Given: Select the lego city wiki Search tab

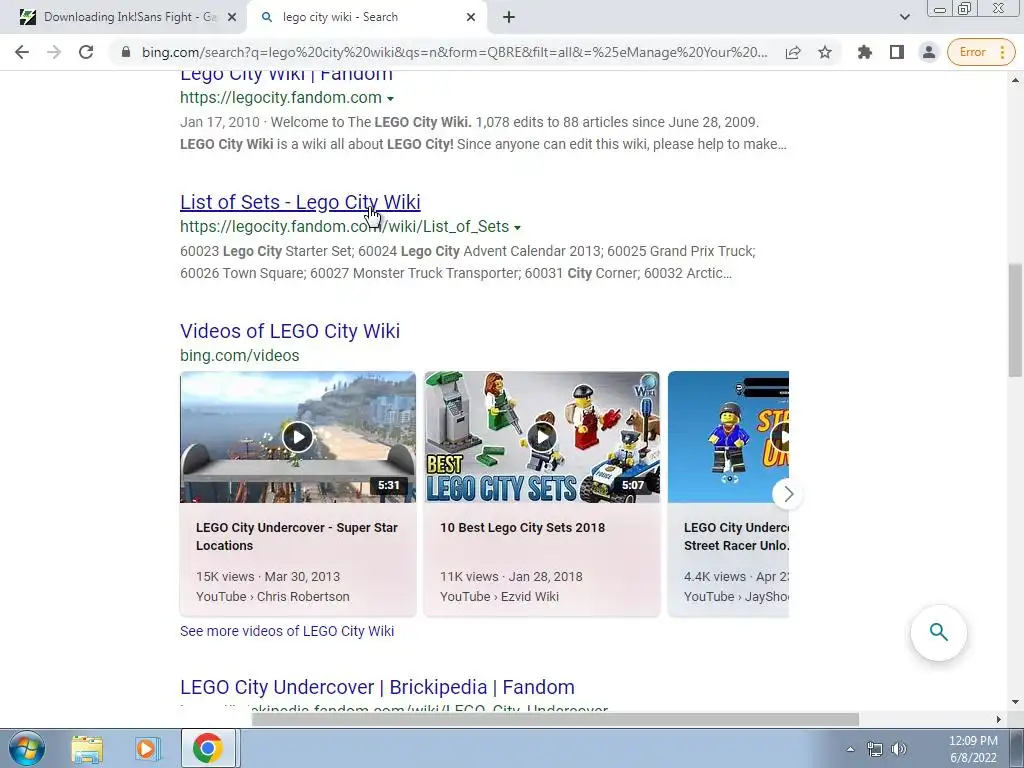Looking at the screenshot, I should [x=366, y=18].
